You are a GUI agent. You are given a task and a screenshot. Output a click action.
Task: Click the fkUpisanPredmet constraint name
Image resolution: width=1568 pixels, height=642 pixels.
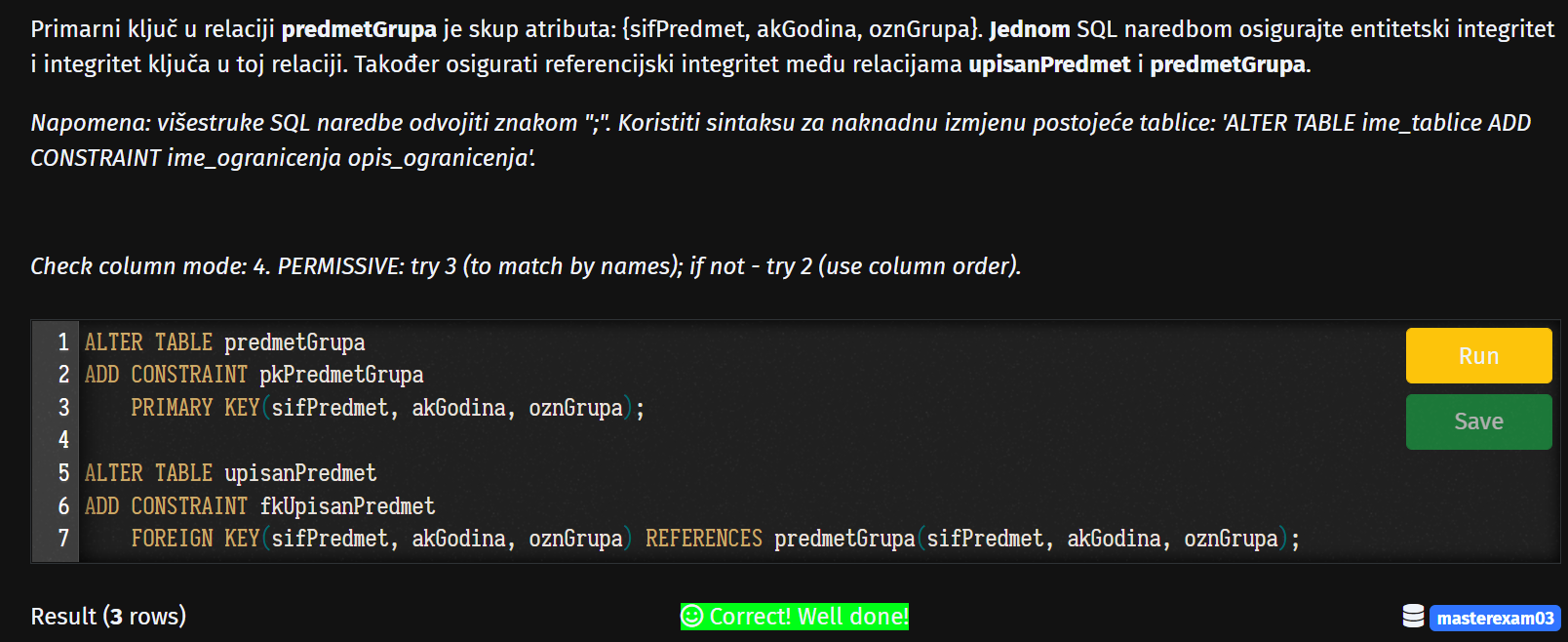(x=347, y=506)
